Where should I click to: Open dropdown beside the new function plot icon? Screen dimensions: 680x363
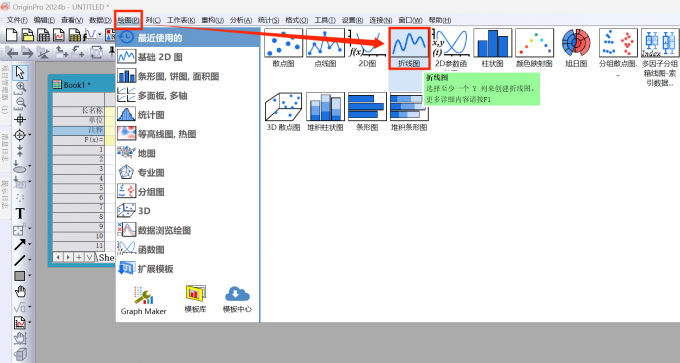(x=100, y=35)
